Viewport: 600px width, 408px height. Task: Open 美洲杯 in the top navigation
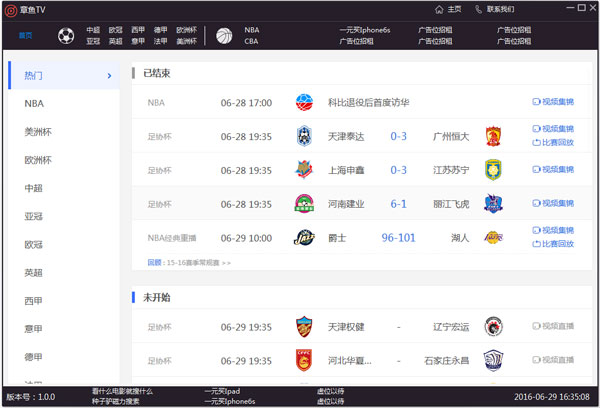click(186, 41)
